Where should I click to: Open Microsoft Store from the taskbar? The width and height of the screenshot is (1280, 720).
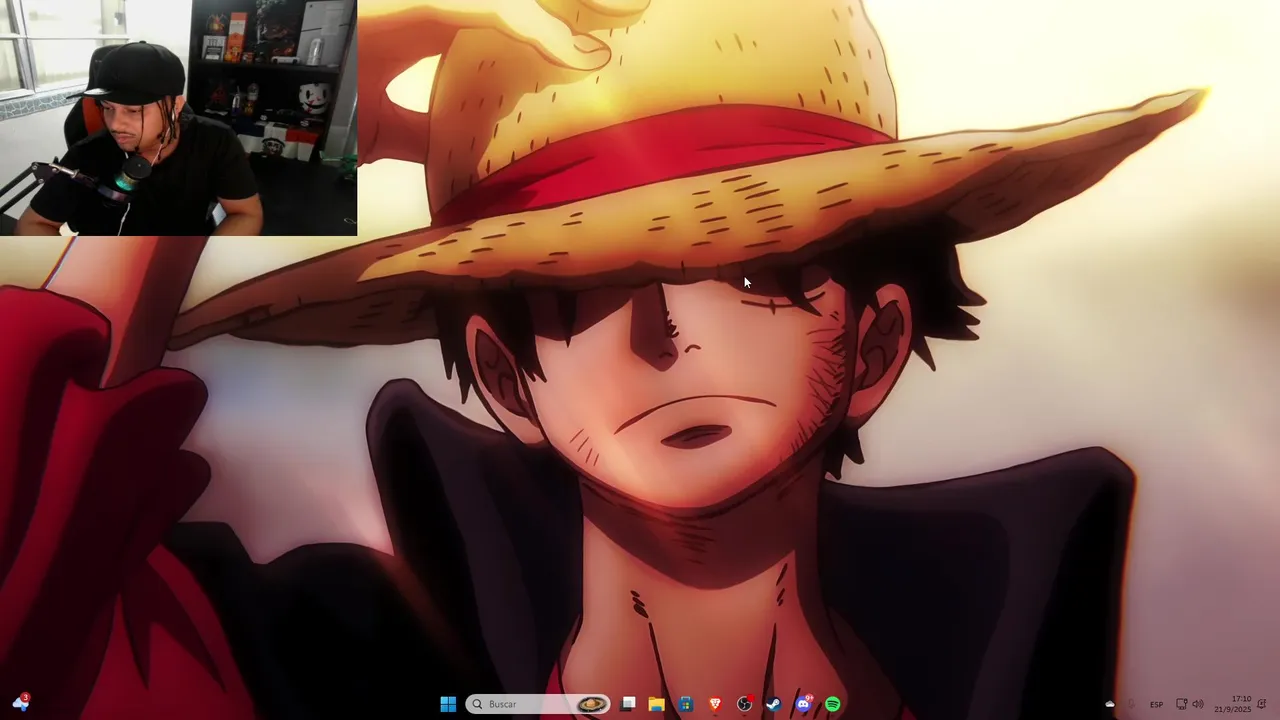coord(686,704)
